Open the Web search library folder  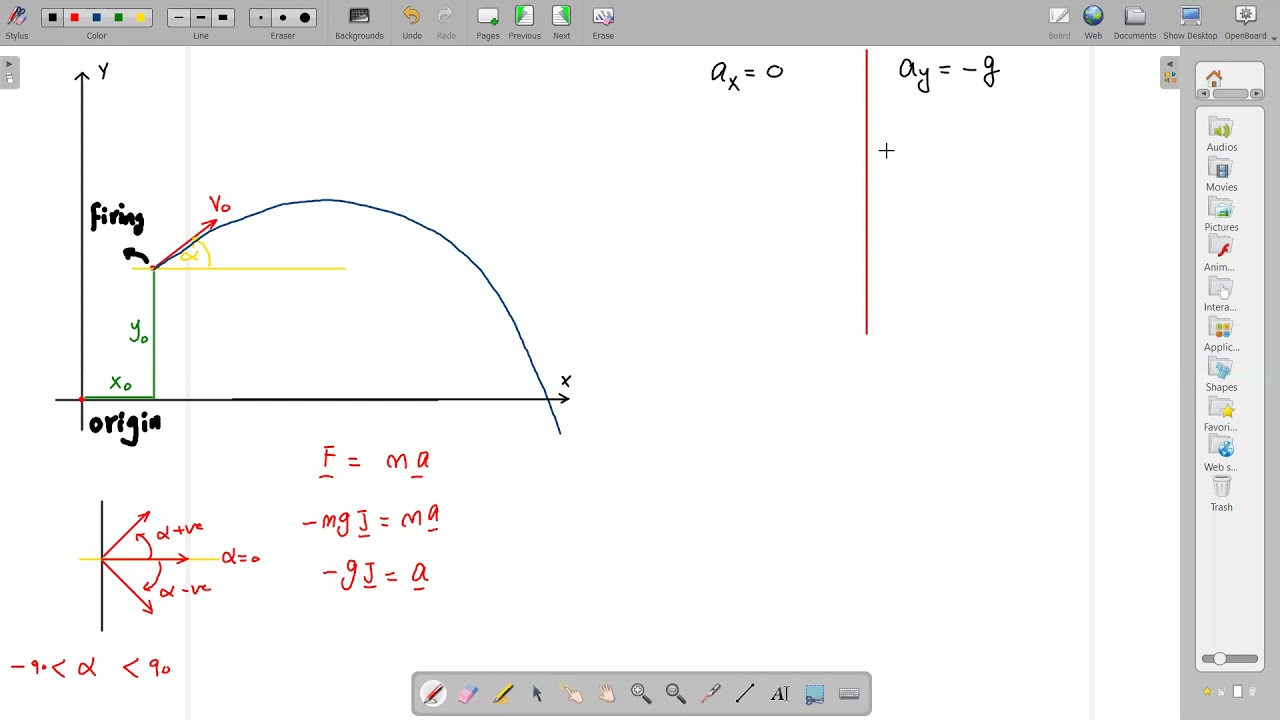click(x=1221, y=455)
